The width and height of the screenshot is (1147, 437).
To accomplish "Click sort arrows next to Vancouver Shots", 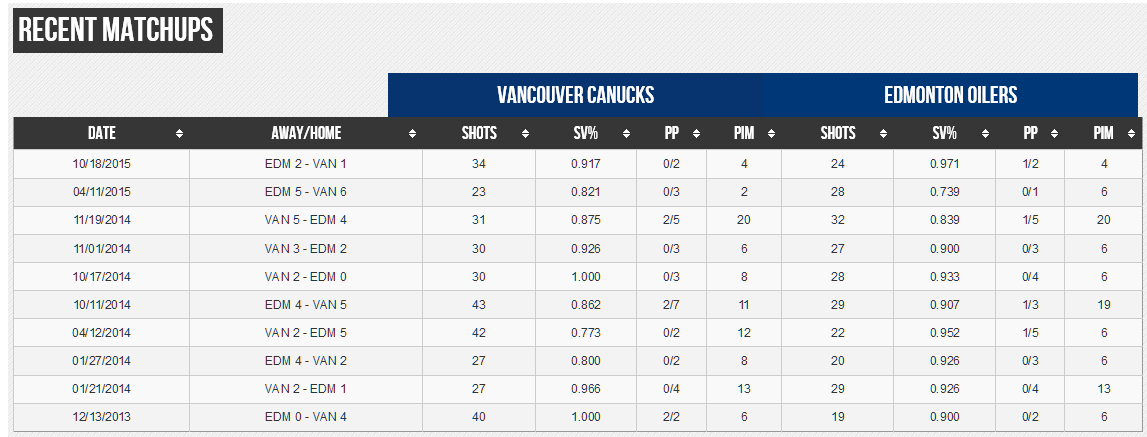I will [x=525, y=133].
